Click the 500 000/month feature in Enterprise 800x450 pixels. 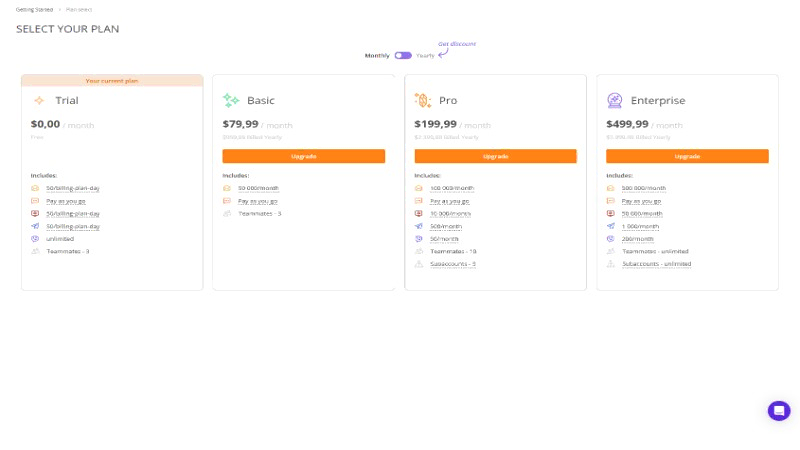point(643,188)
